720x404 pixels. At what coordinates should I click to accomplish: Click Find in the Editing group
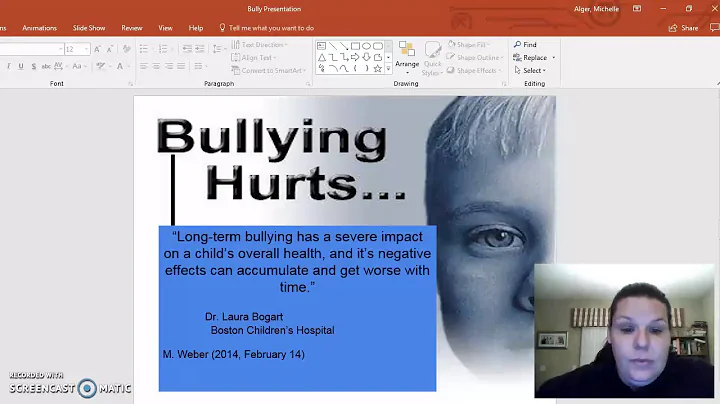click(x=525, y=45)
